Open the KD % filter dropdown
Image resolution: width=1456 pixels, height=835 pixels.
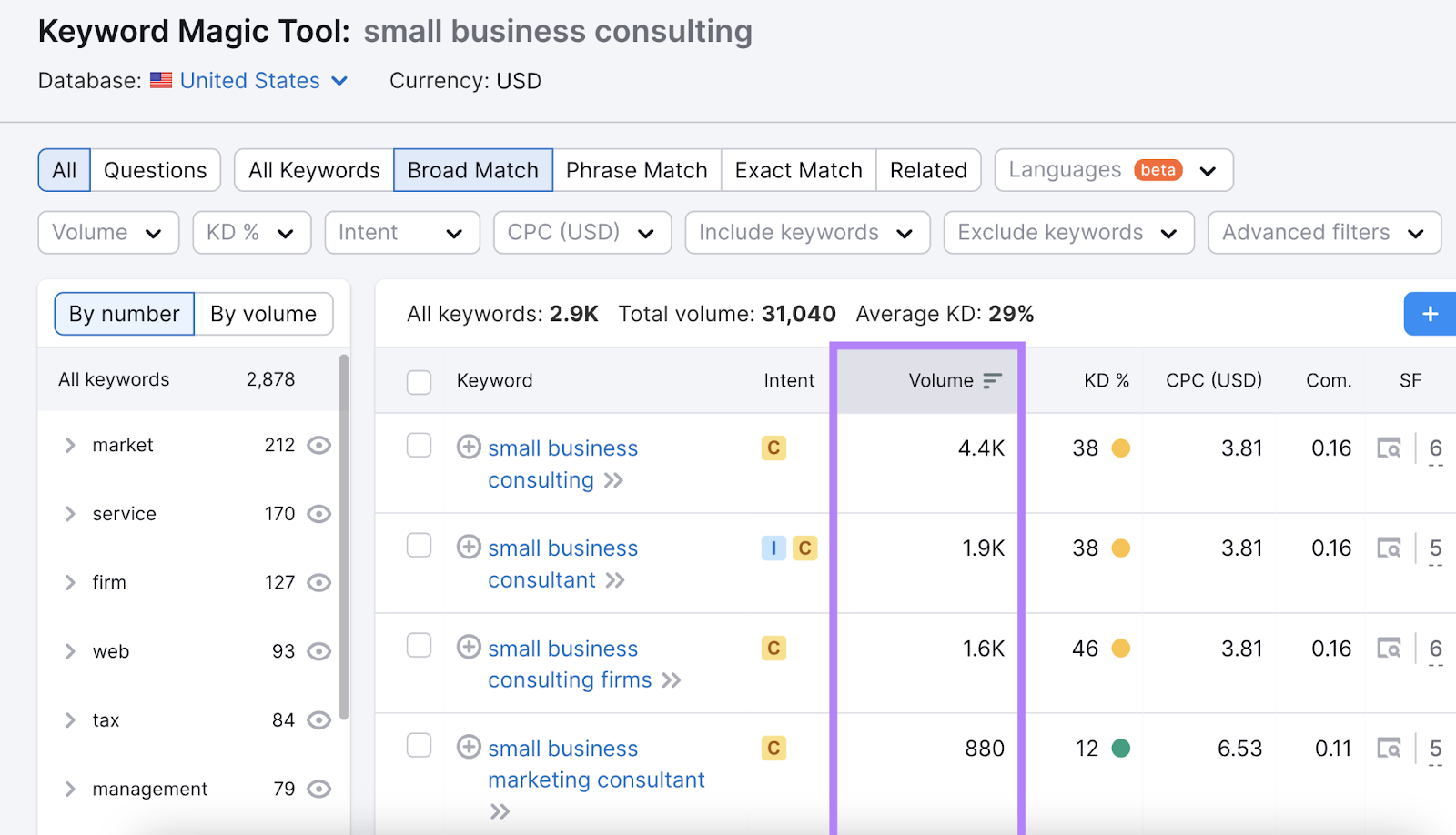tap(252, 233)
